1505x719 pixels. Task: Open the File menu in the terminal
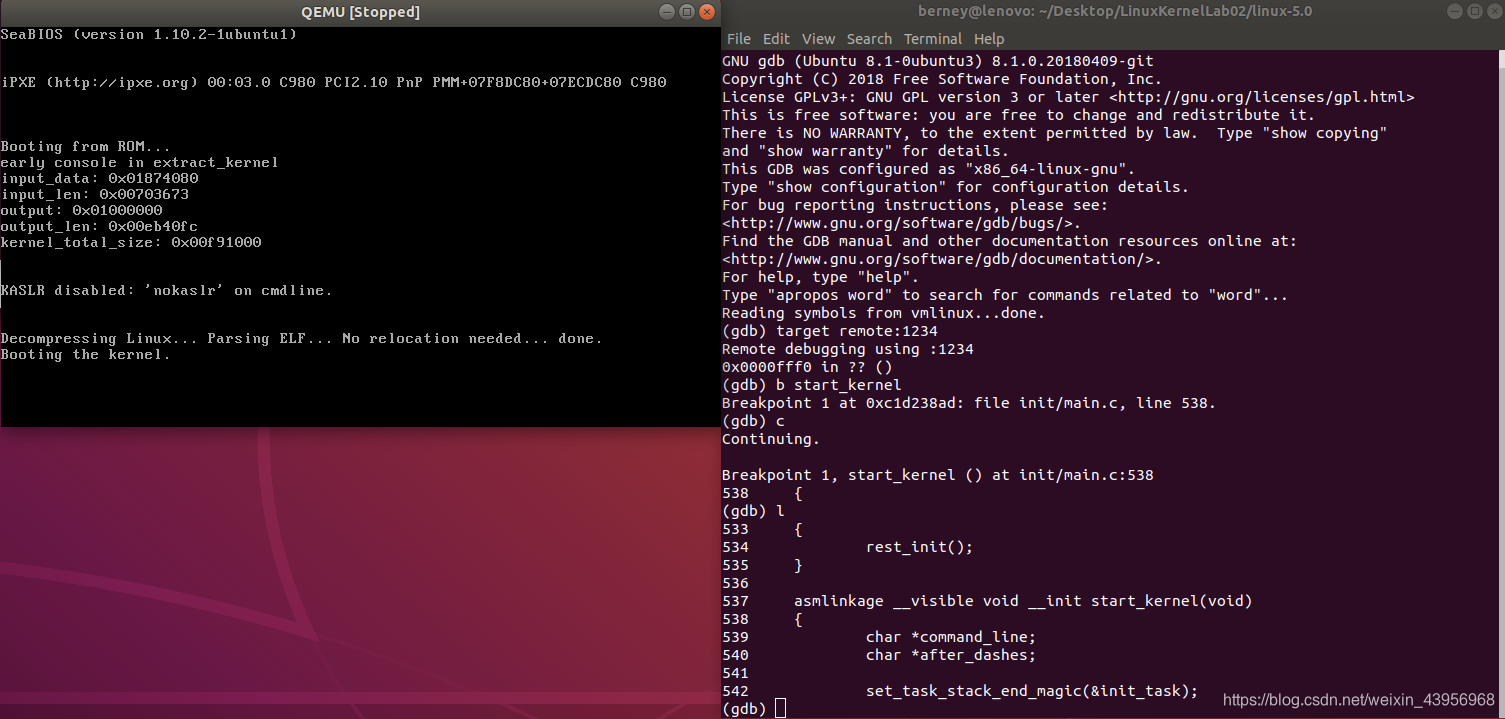tap(738, 39)
